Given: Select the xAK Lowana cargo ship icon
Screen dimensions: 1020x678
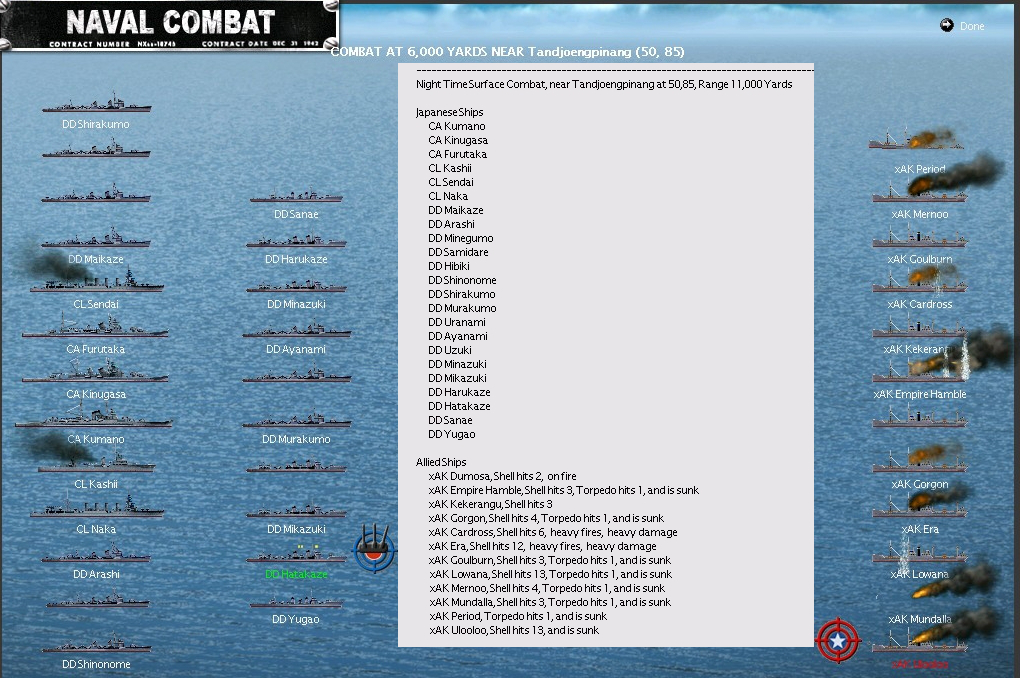Looking at the screenshot, I should click(x=920, y=551).
